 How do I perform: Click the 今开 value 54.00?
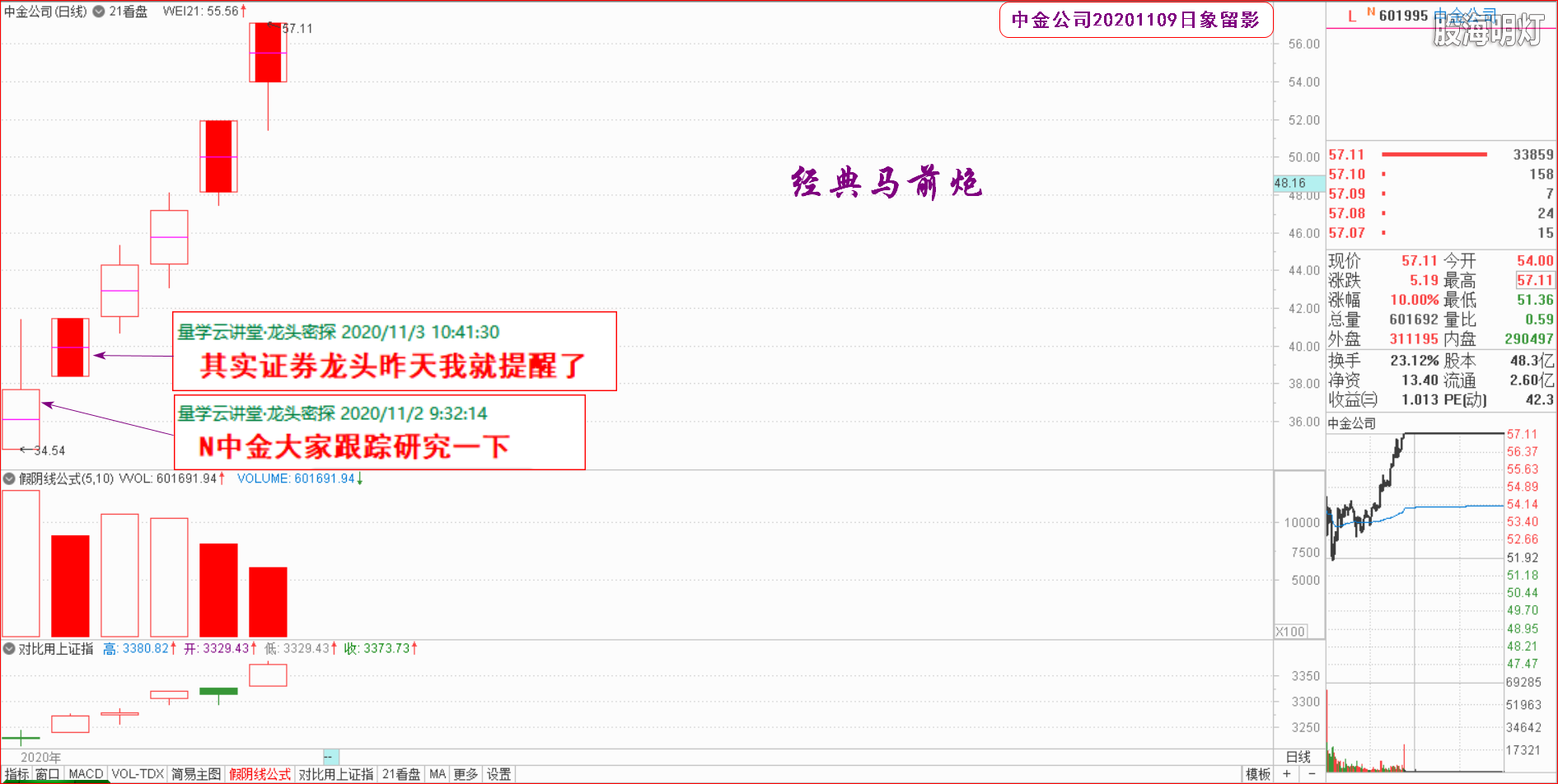1535,260
